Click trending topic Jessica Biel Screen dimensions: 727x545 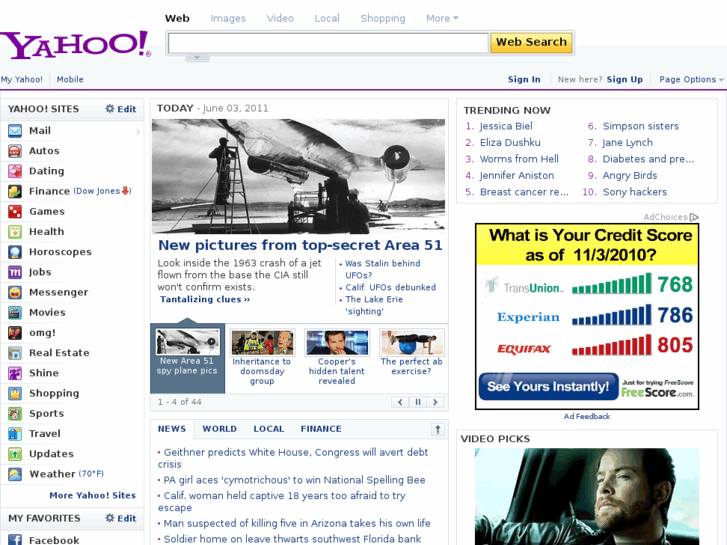pyautogui.click(x=506, y=126)
